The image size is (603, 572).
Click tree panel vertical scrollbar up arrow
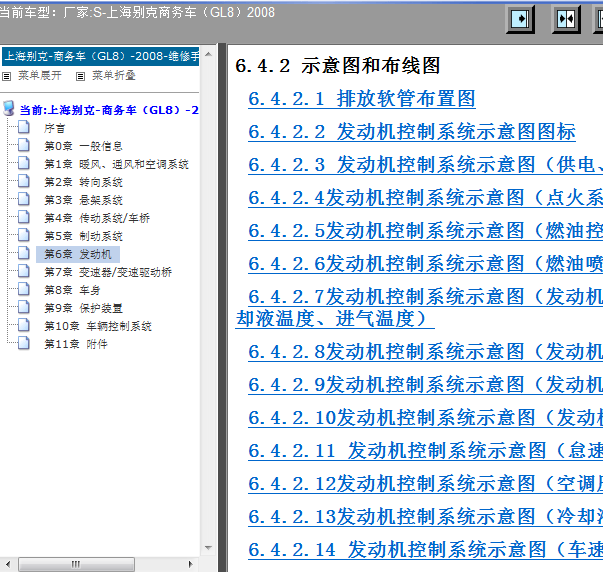click(208, 54)
